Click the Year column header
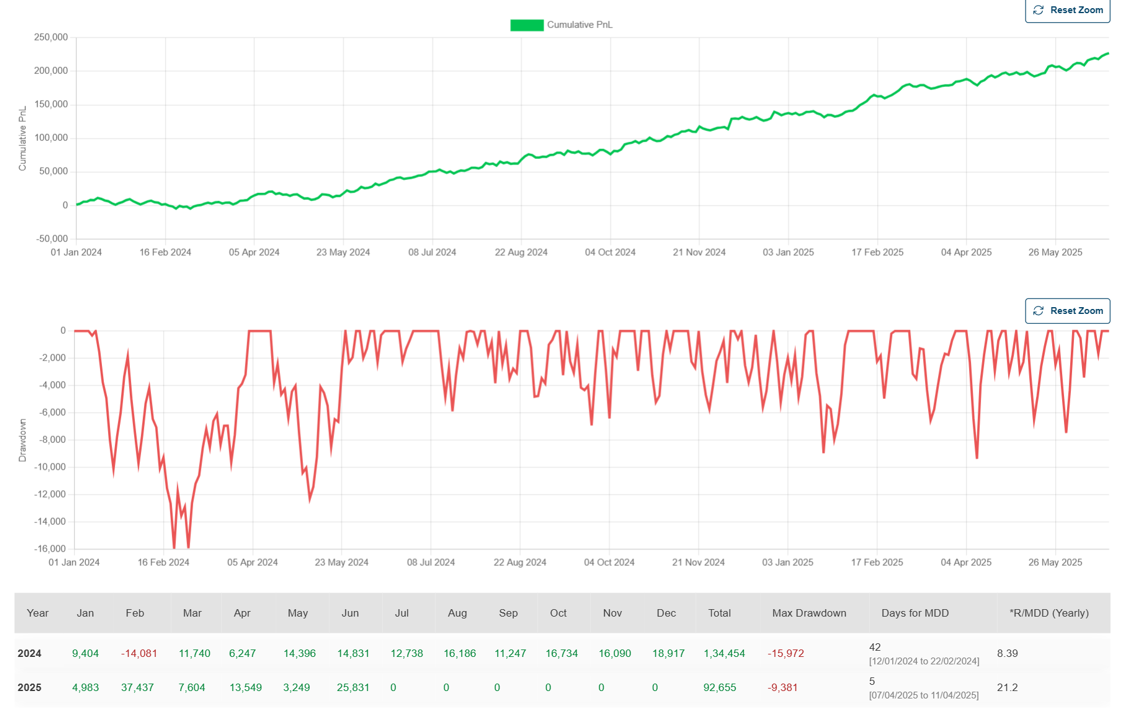 [38, 613]
